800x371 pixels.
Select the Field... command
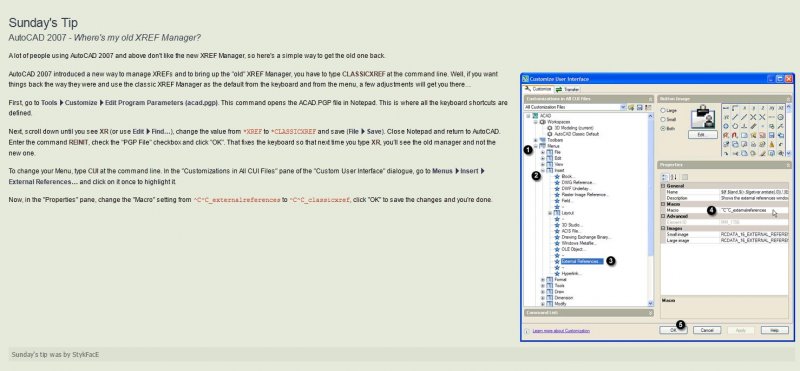click(x=567, y=201)
